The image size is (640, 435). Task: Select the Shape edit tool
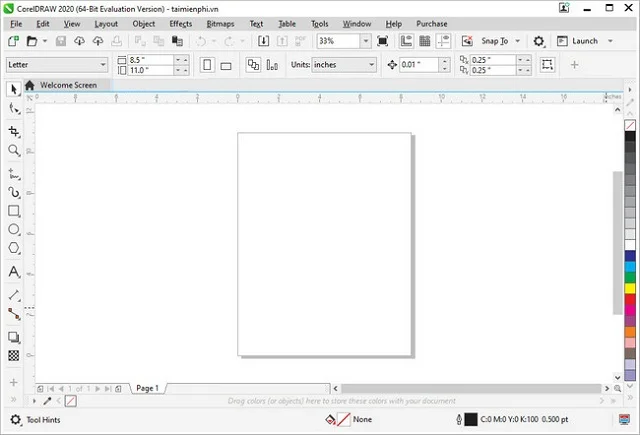click(x=14, y=109)
